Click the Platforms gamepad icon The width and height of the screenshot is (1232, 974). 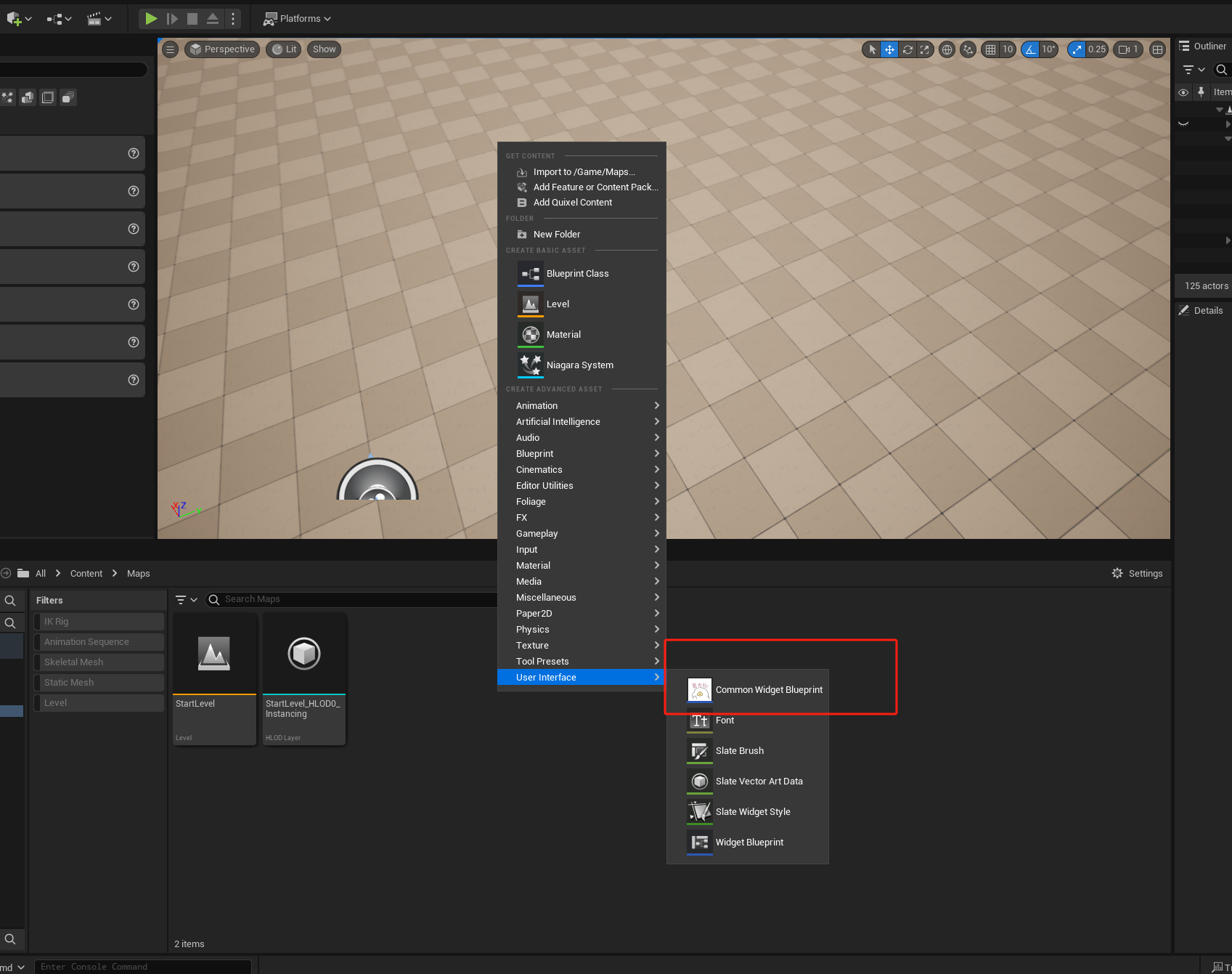tap(270, 18)
